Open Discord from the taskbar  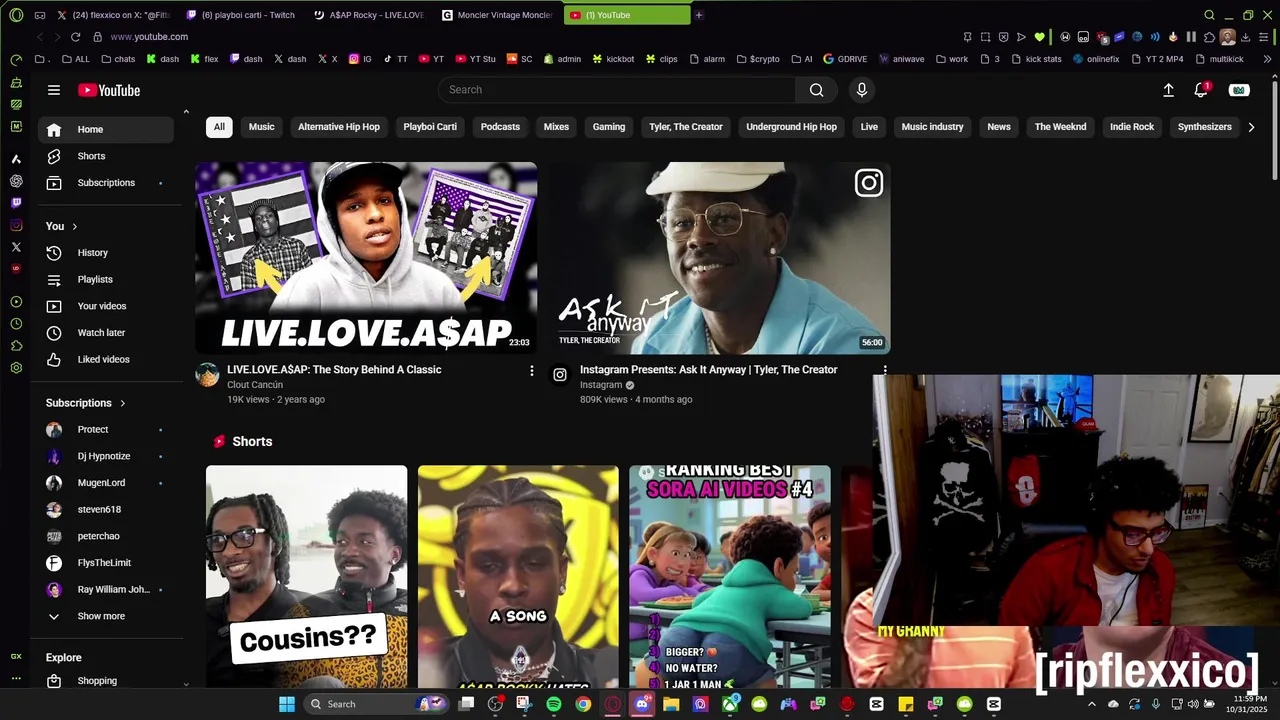coord(642,704)
